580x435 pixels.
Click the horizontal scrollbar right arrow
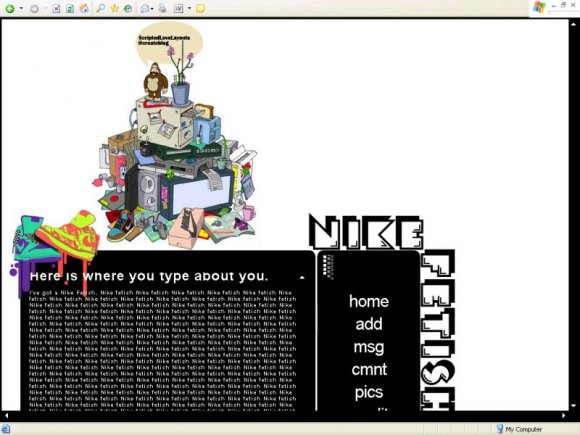click(x=563, y=415)
